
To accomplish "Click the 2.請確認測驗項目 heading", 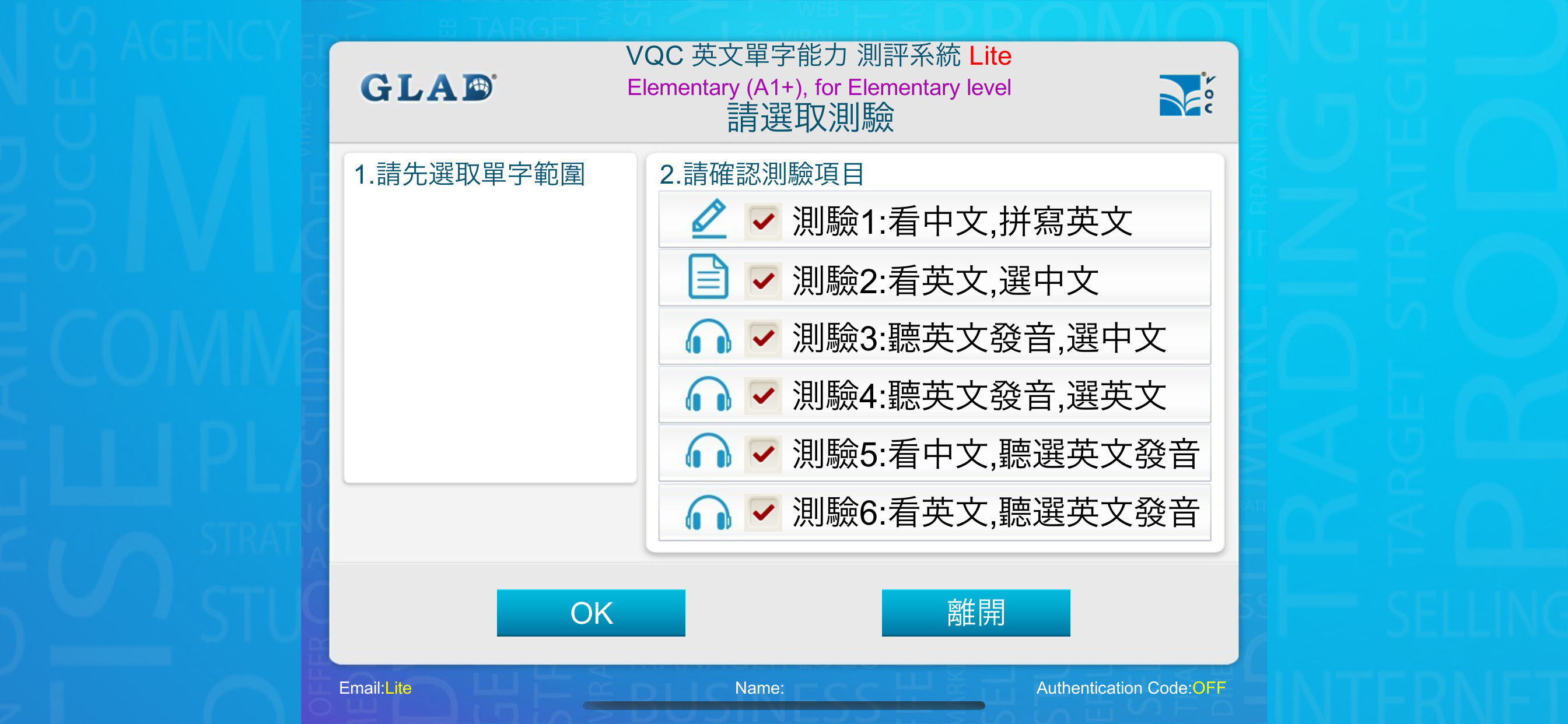I will 762,174.
